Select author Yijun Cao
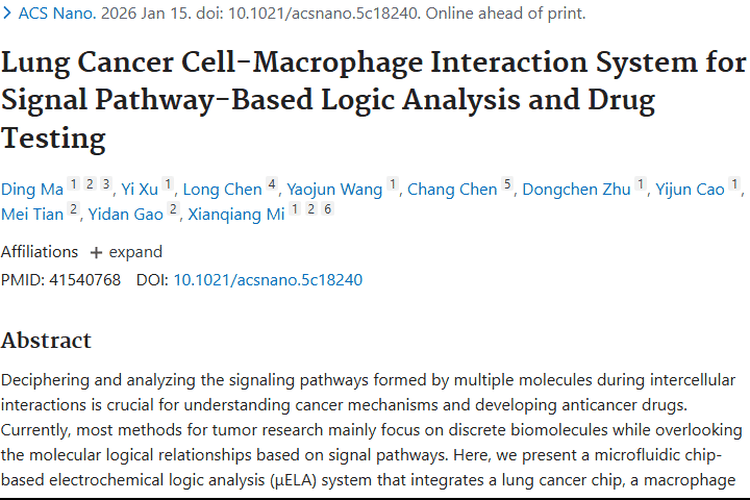Viewport: 750px width, 500px height. 691,189
